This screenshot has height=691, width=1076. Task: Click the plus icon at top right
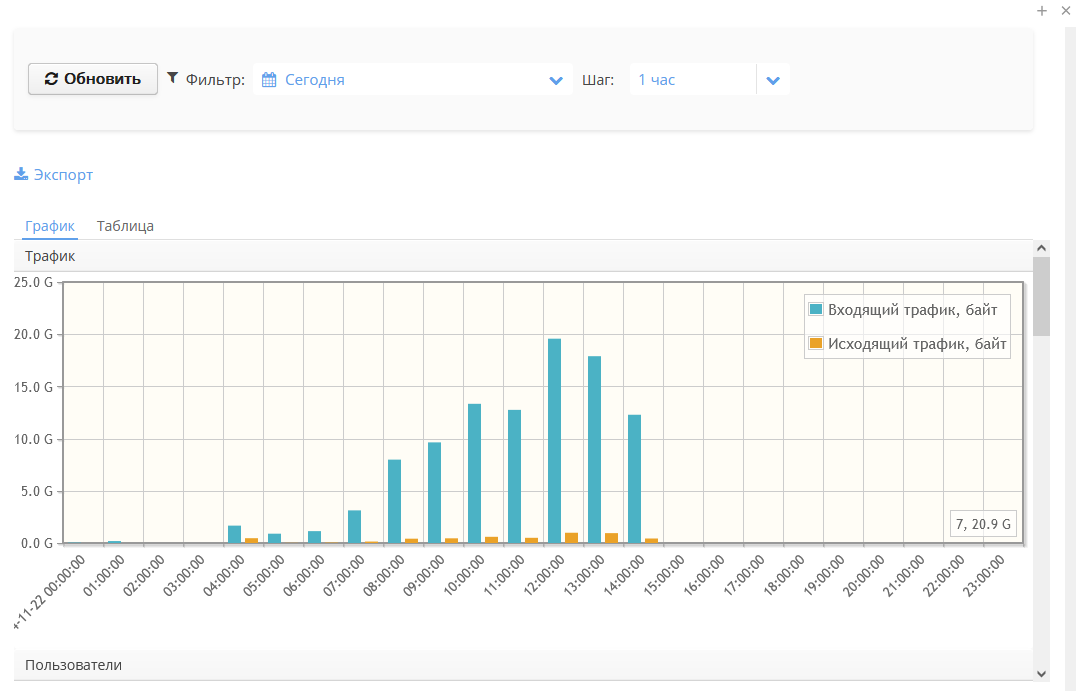1042,10
